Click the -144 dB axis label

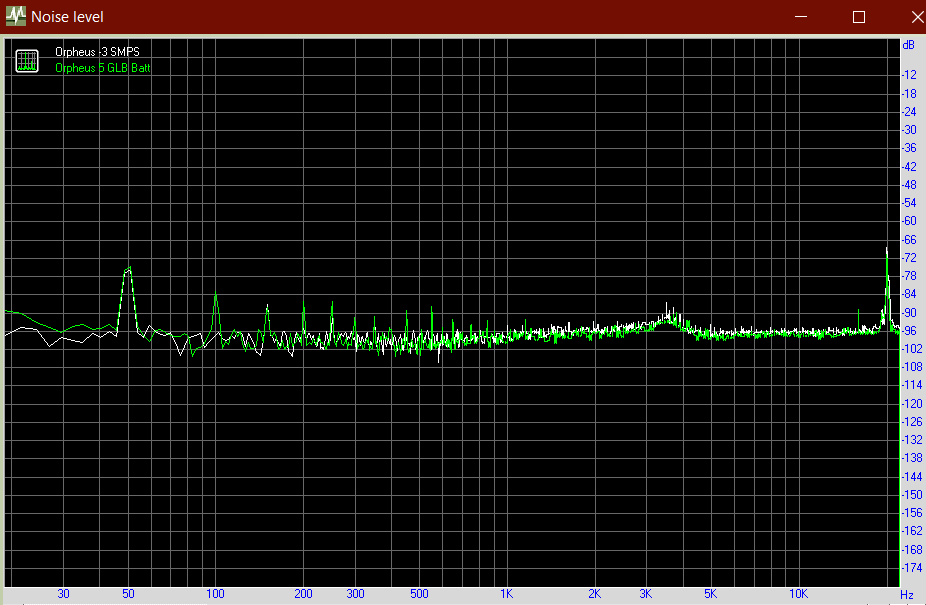click(x=912, y=476)
